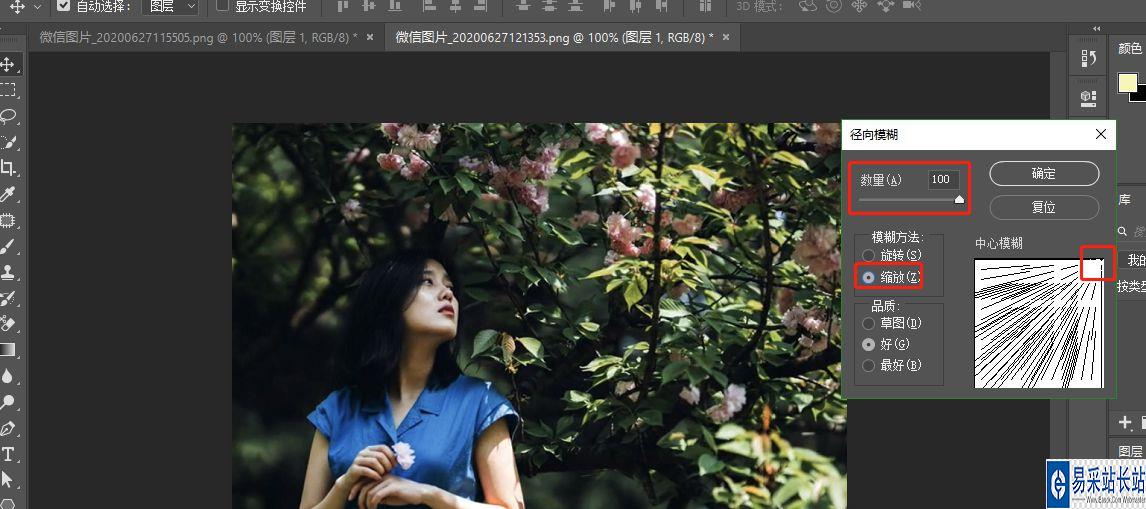Select the Clone Stamp tool
Viewport: 1146px width, 509px height.
tap(8, 272)
